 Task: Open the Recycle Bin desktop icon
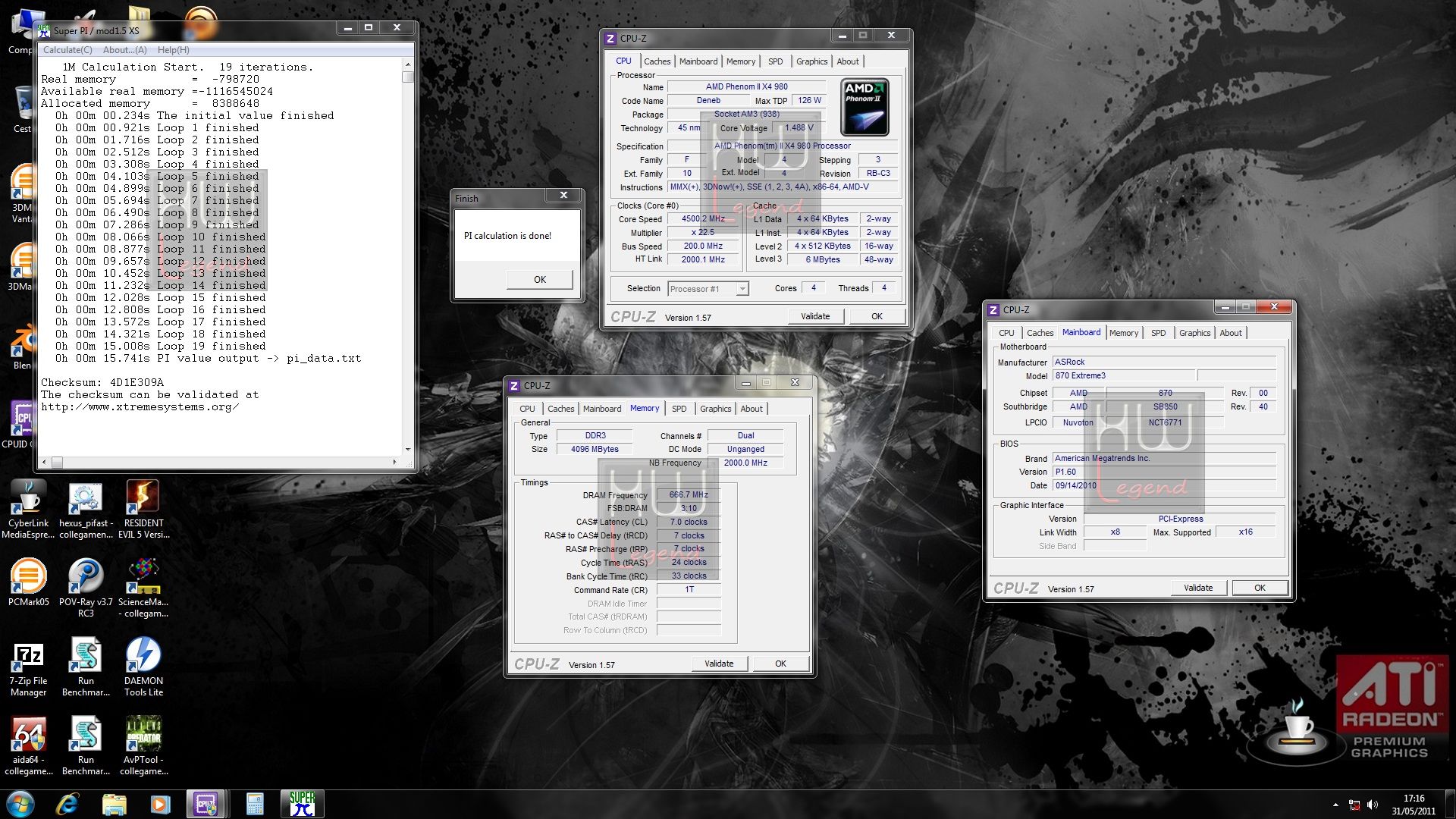[23, 110]
